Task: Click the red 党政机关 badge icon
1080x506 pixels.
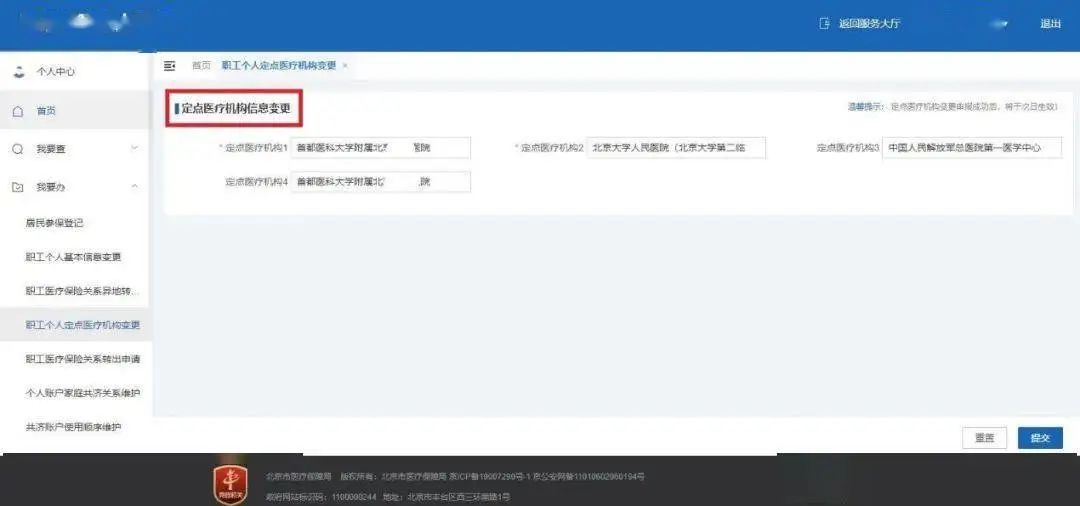Action: point(230,484)
